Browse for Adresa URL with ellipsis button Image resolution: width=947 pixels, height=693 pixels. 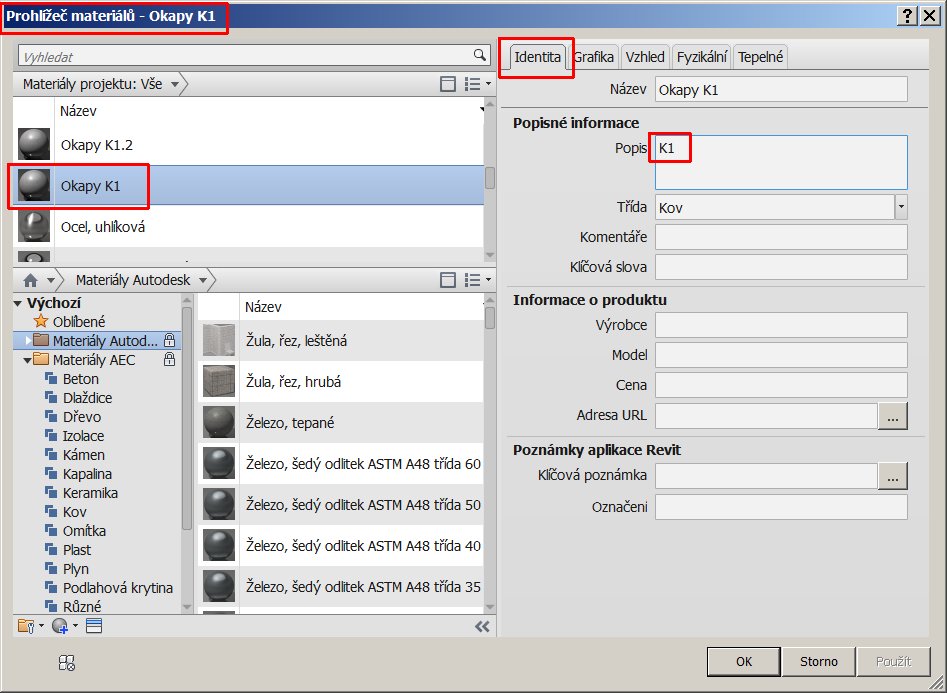pos(893,416)
